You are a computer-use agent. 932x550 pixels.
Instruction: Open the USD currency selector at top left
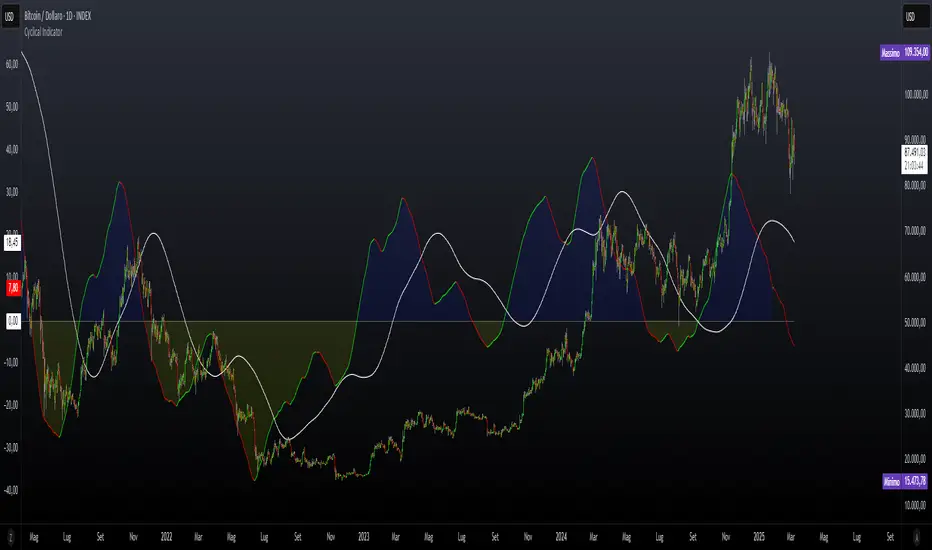(x=10, y=17)
